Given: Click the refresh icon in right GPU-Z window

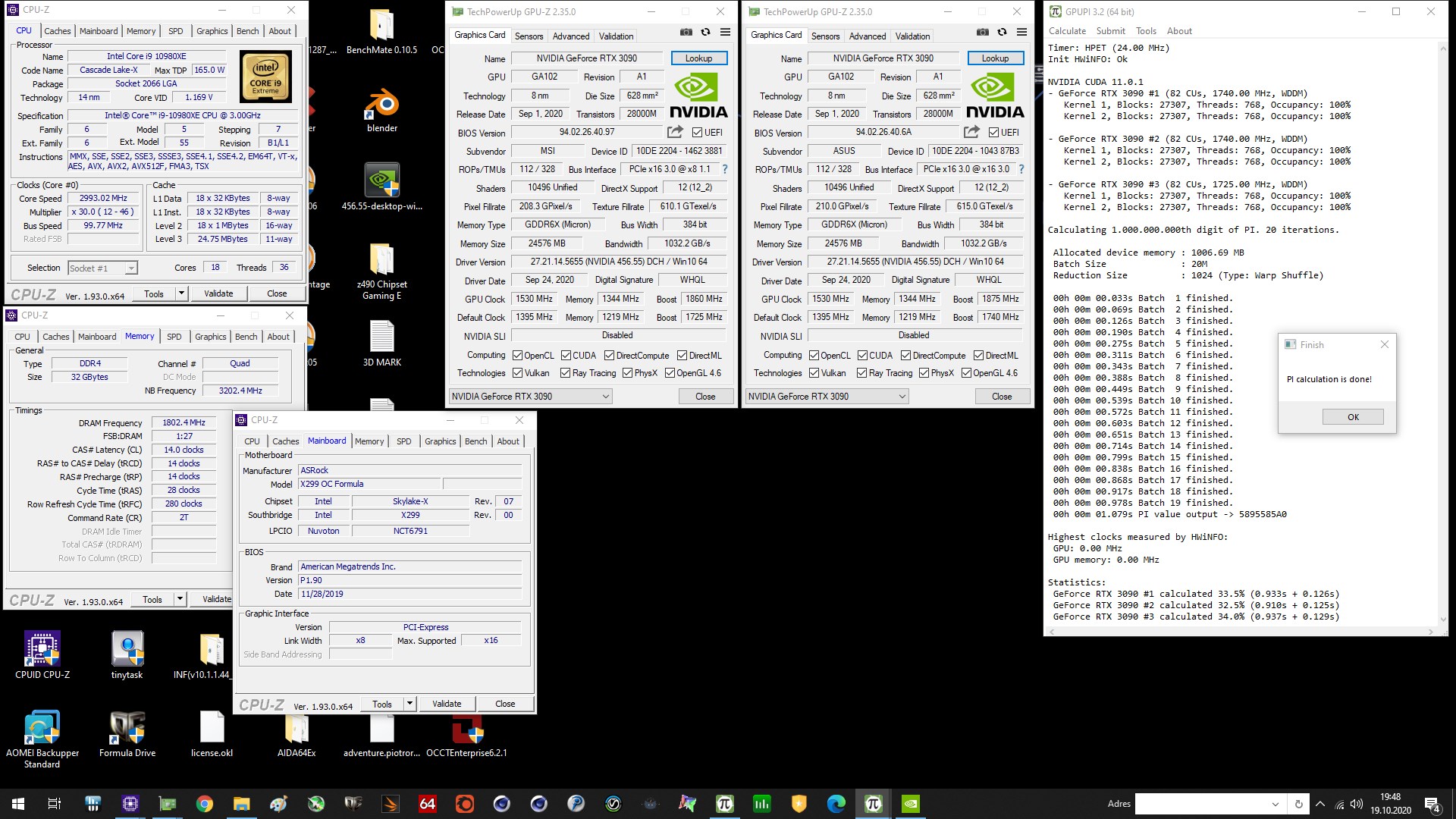Looking at the screenshot, I should pyautogui.click(x=1002, y=32).
